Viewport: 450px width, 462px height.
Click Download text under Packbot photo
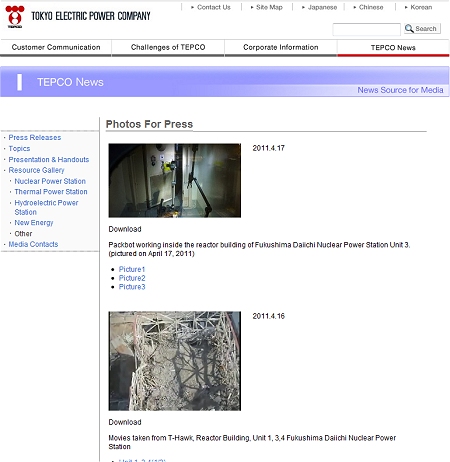coord(125,229)
